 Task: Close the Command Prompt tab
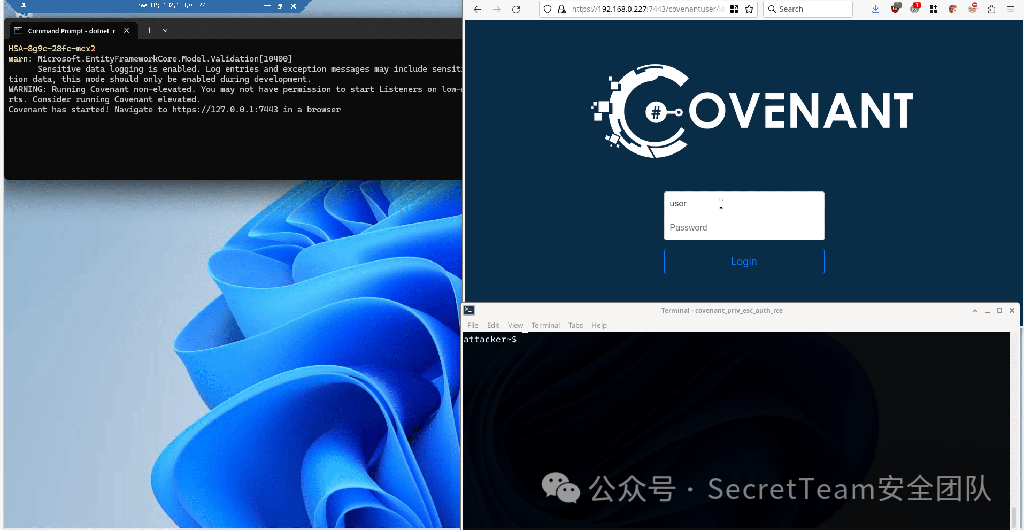127,31
